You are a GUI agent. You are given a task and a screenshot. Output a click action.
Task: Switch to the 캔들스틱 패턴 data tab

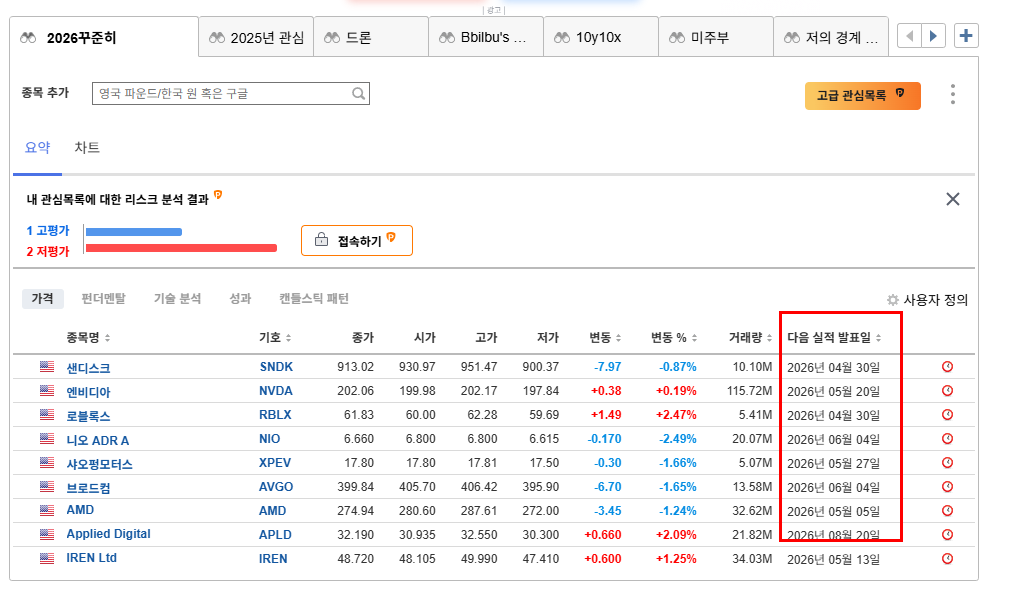314,299
